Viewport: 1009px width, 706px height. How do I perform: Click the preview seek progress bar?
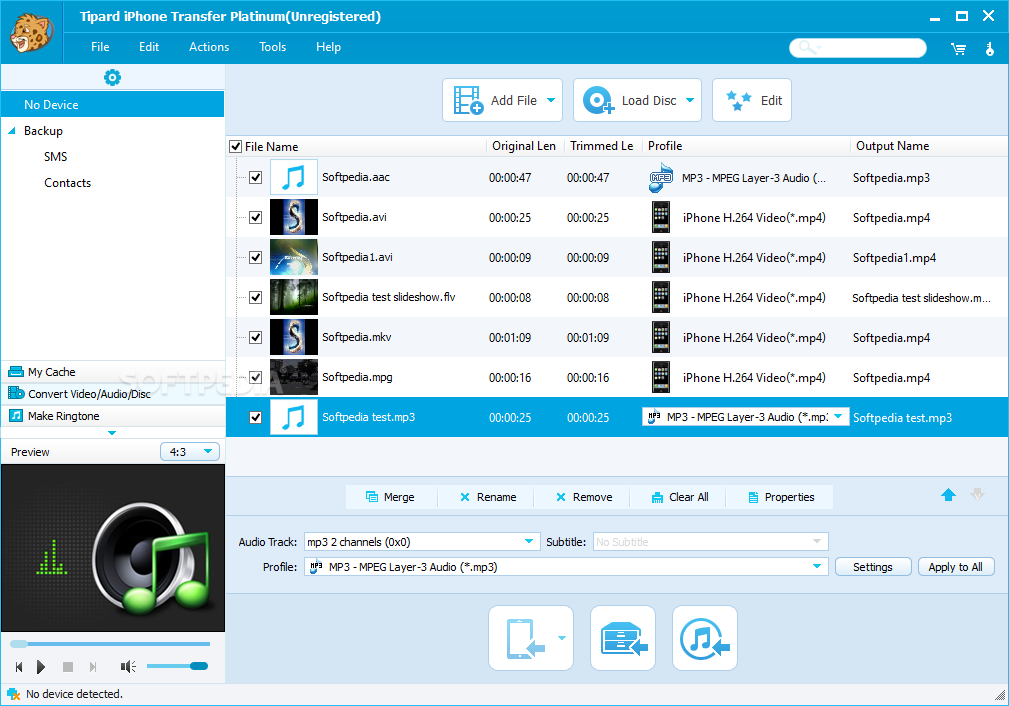pos(110,644)
